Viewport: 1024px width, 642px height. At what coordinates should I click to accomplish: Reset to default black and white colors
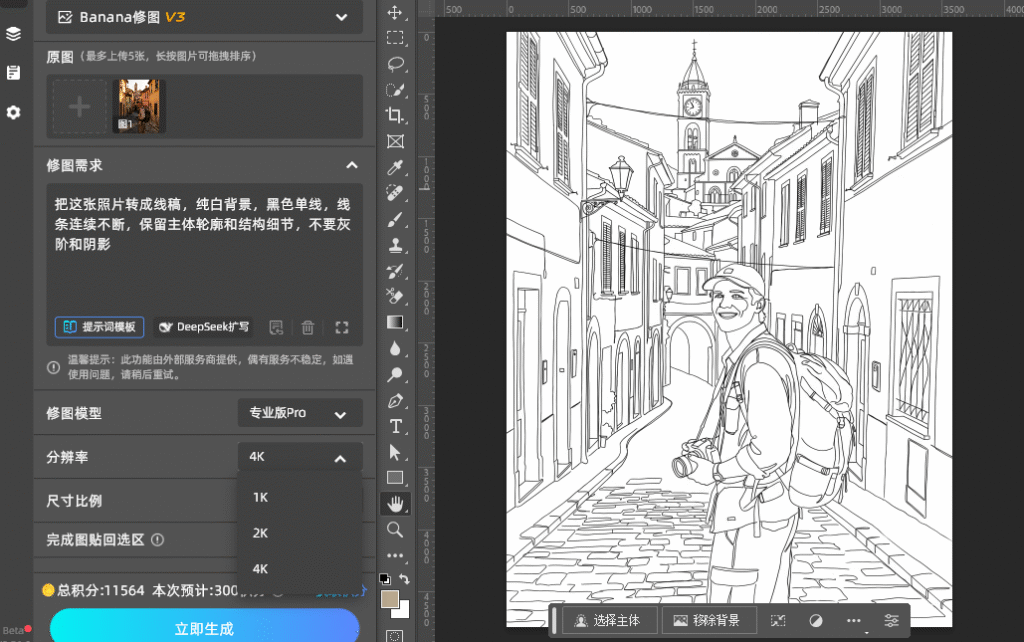point(385,579)
